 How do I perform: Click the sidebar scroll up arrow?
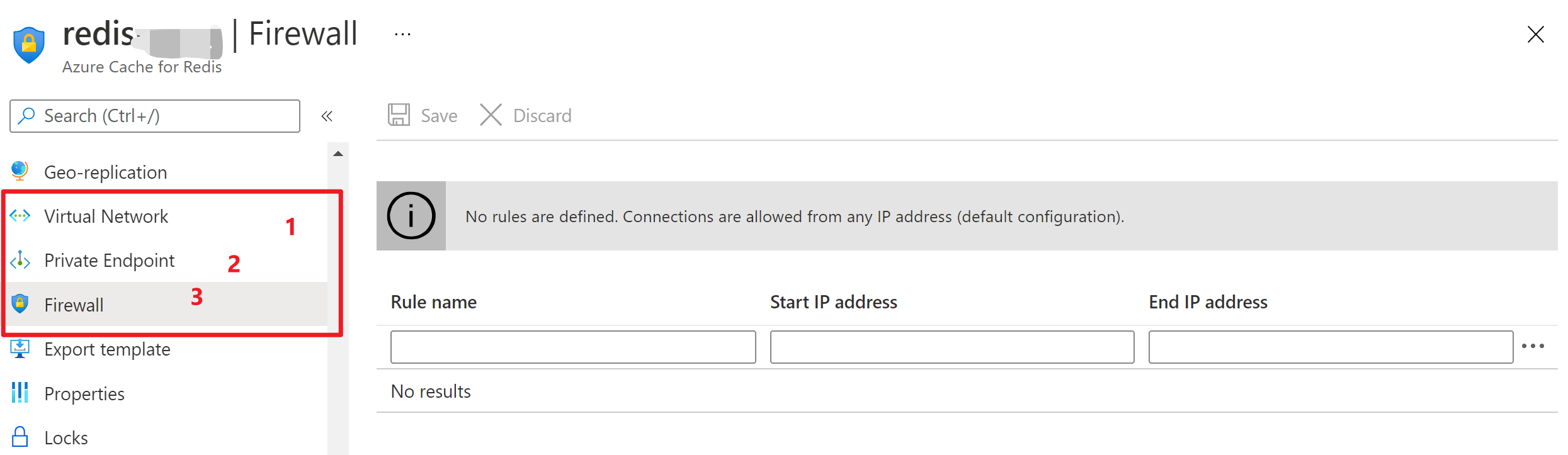point(338,154)
